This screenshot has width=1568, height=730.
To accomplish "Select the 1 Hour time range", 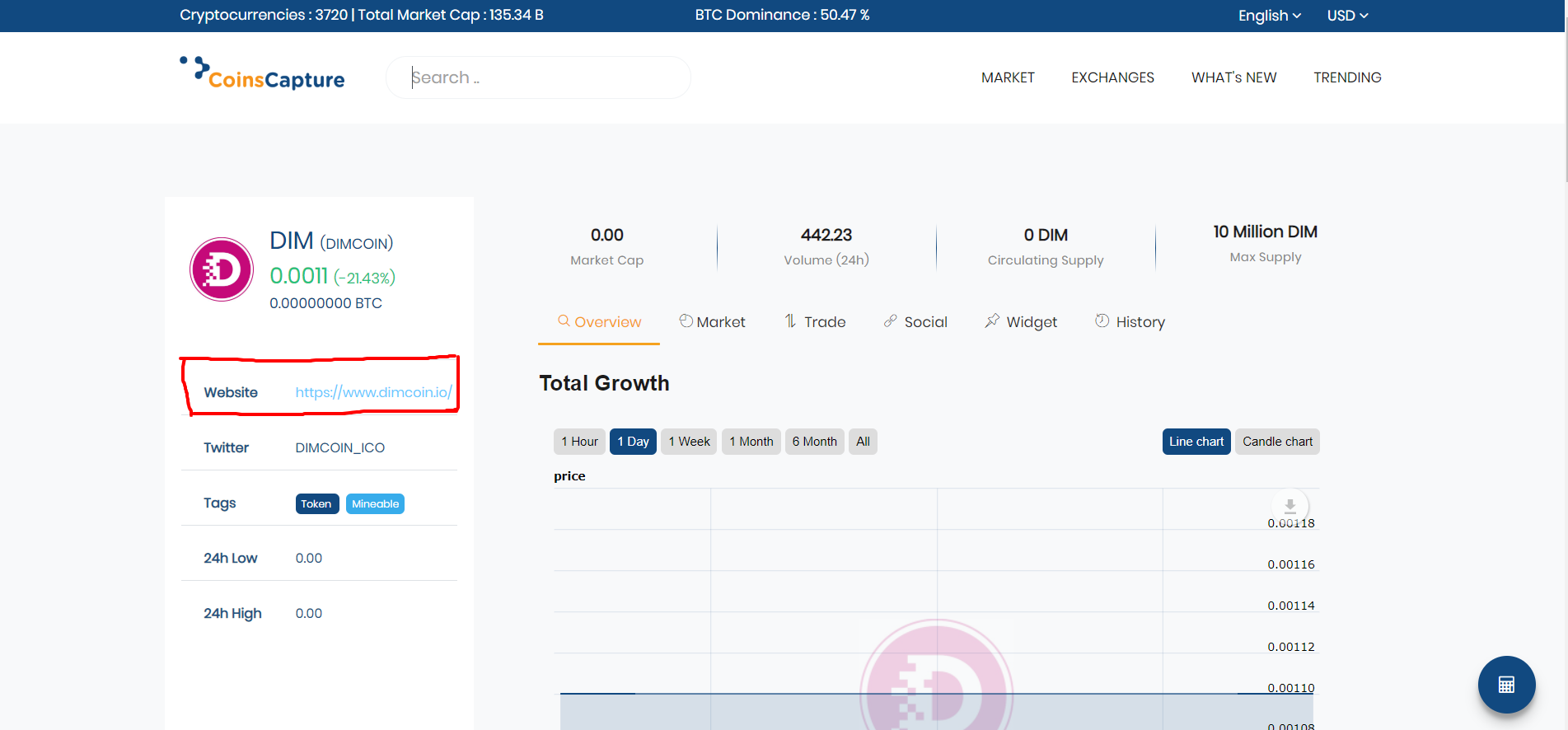I will 579,442.
